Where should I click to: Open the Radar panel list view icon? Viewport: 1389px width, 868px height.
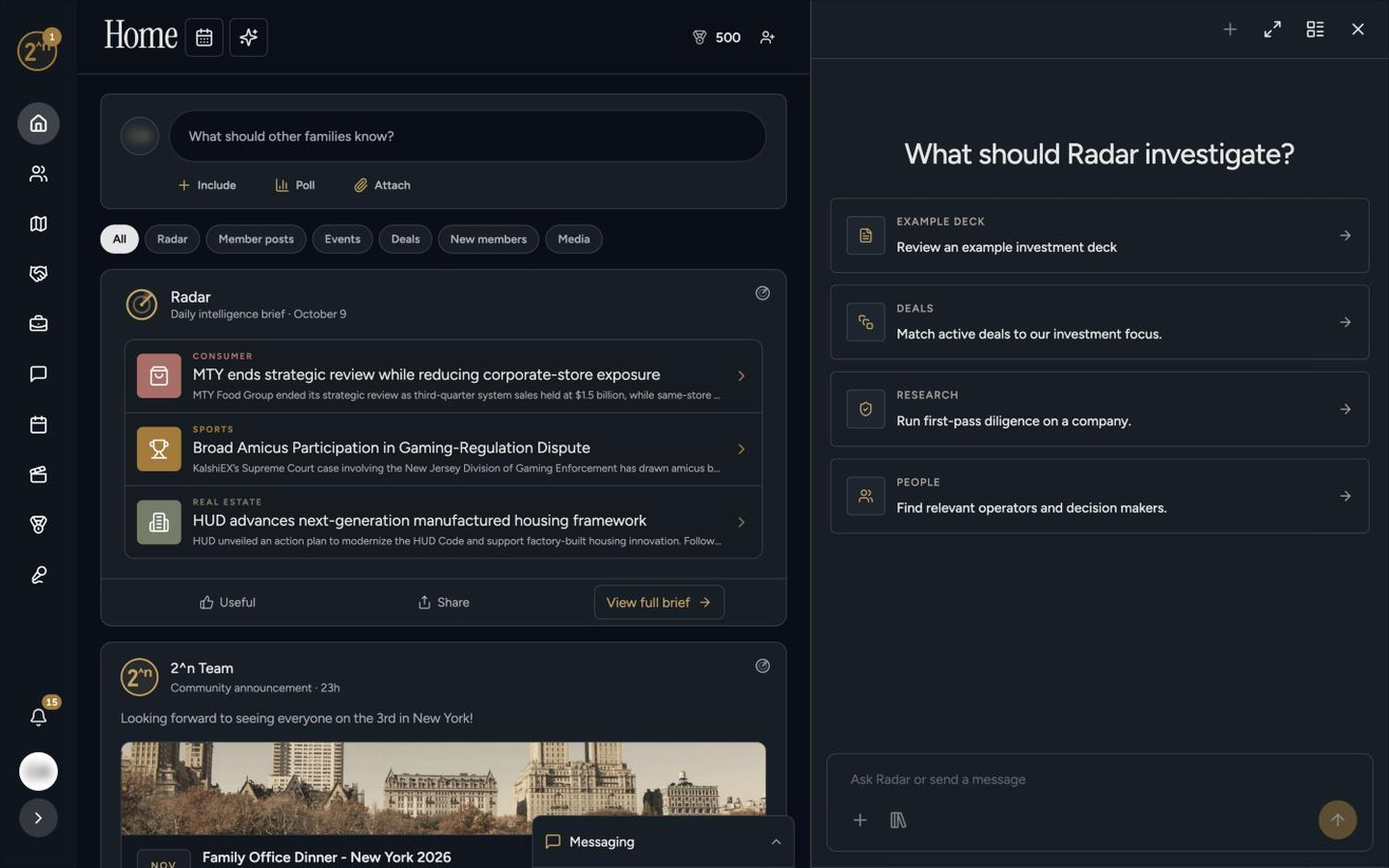pyautogui.click(x=1315, y=30)
